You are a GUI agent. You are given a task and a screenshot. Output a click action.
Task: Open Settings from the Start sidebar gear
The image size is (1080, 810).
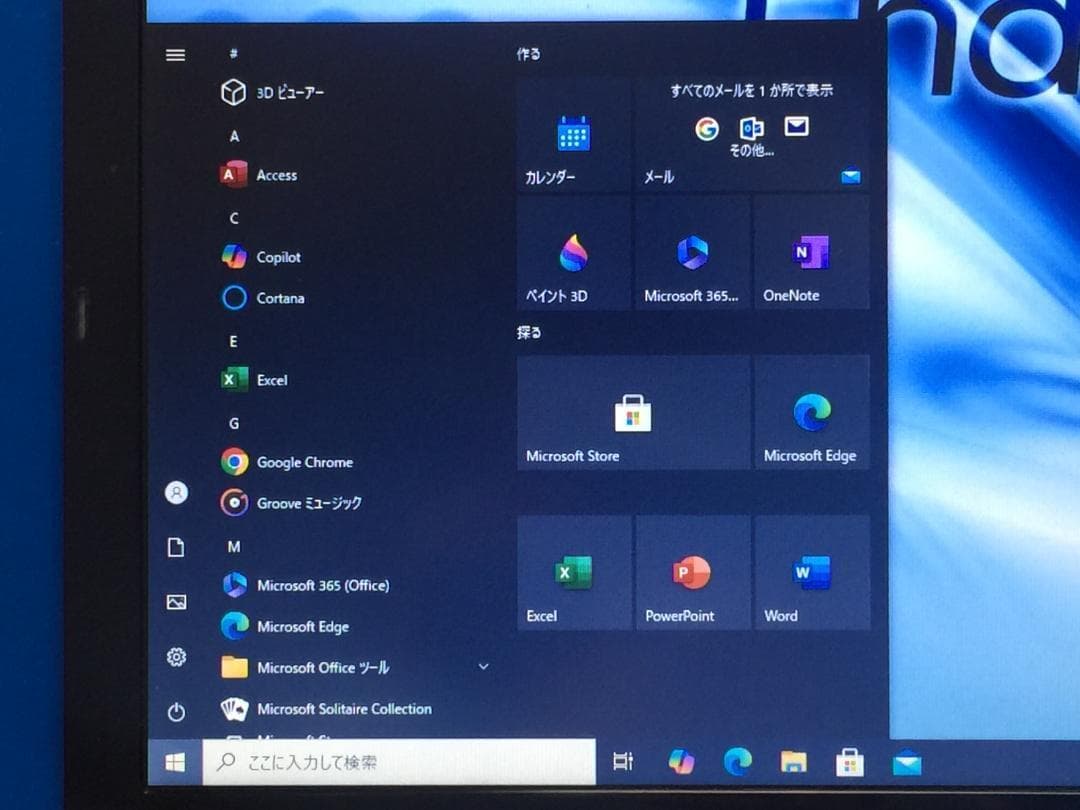click(x=176, y=657)
